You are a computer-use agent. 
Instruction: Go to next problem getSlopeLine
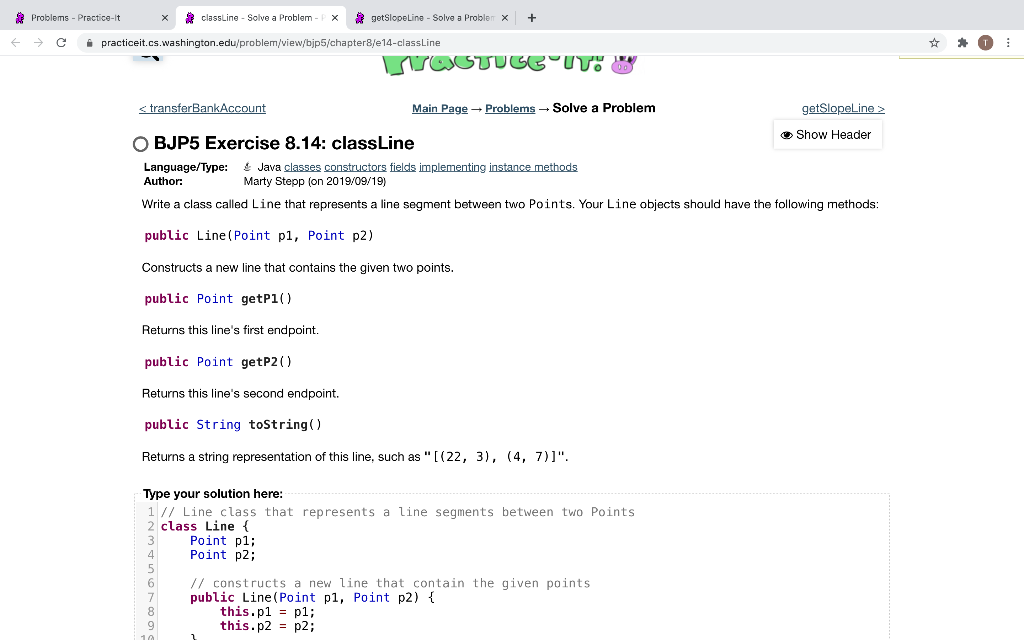pos(843,108)
